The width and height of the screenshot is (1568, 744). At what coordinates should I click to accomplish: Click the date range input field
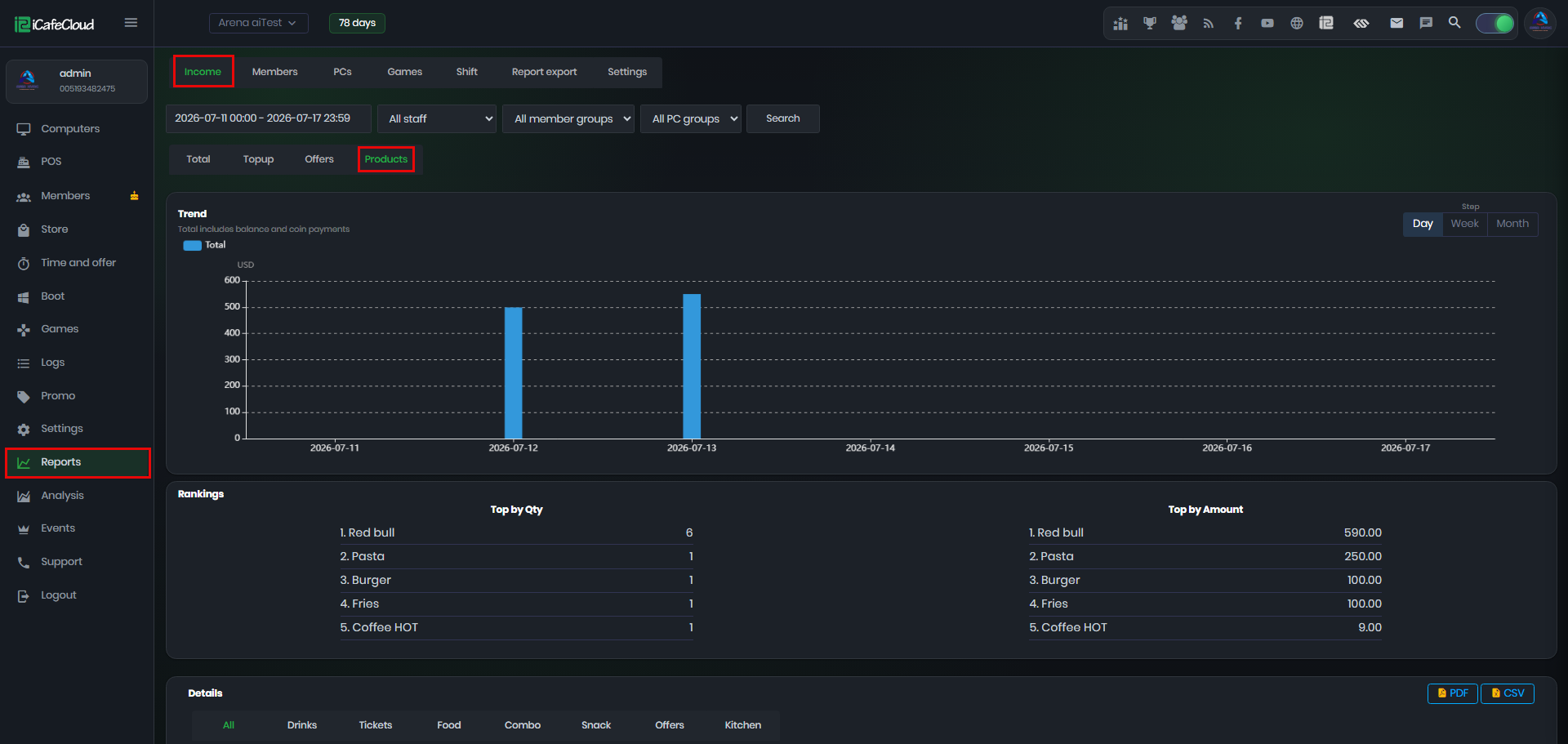269,118
